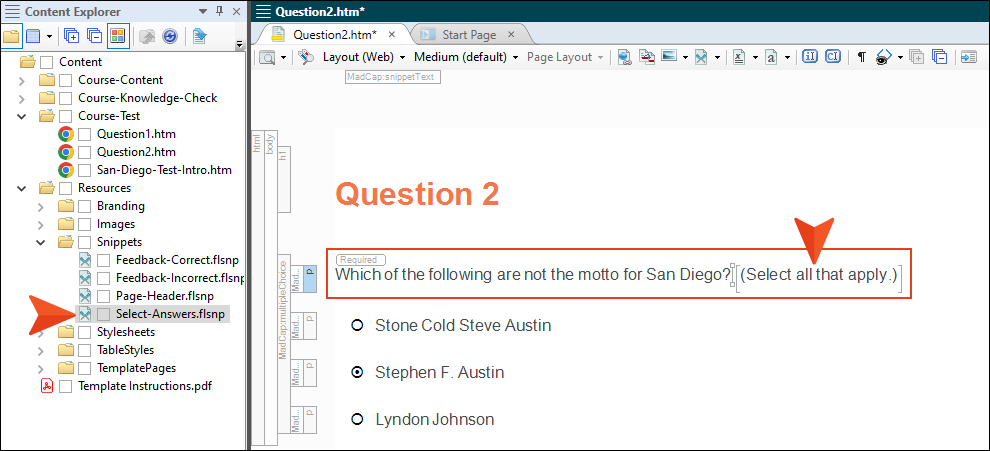Click the grayed folder up-arrow icon
990x451 pixels.
point(146,36)
